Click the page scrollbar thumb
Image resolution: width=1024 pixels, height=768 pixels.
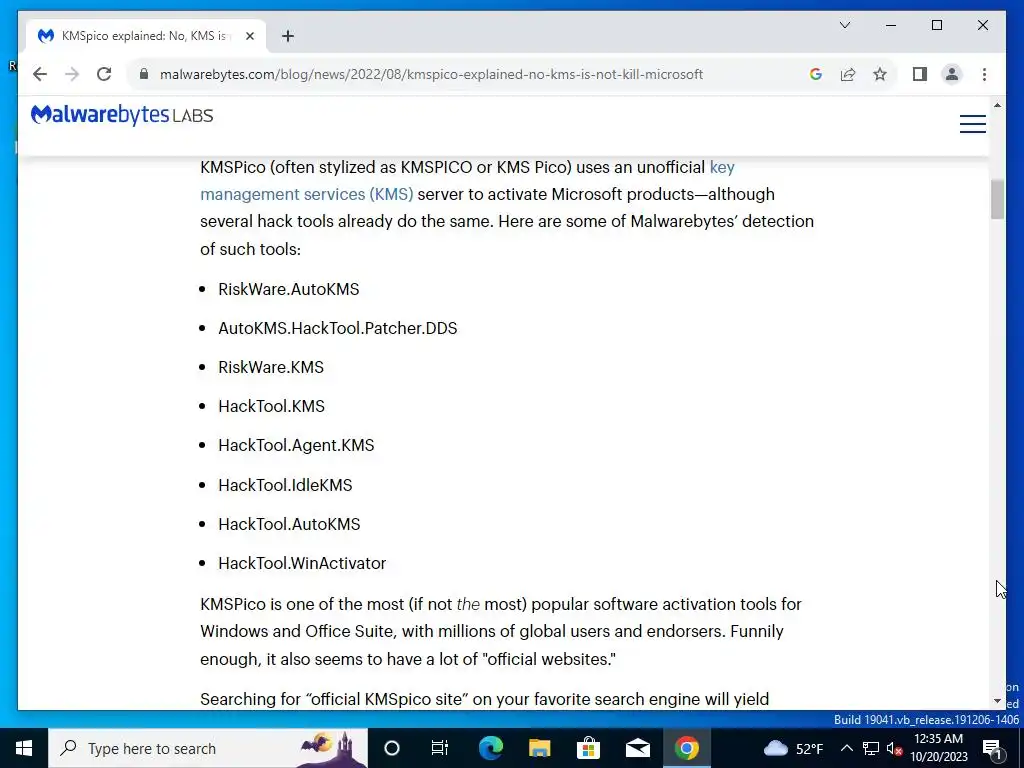pos(997,200)
